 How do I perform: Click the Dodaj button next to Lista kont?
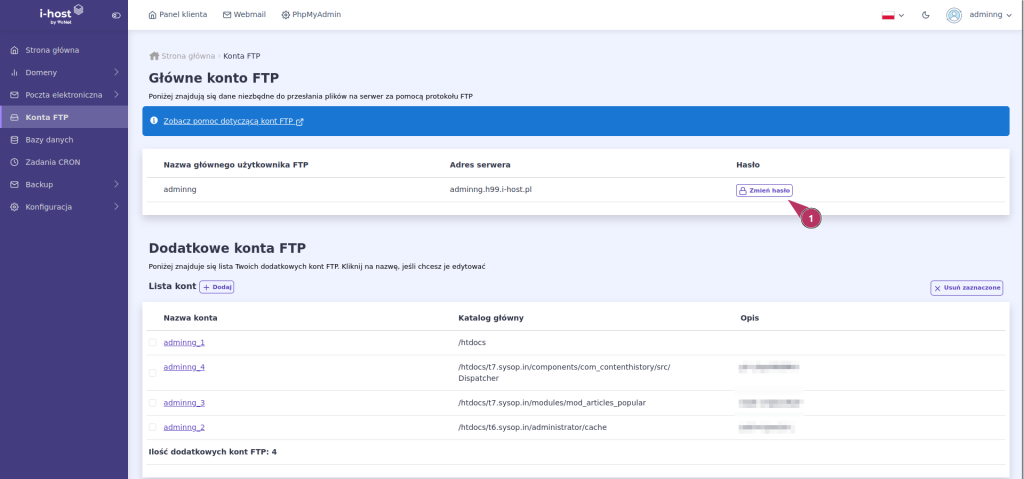216,287
